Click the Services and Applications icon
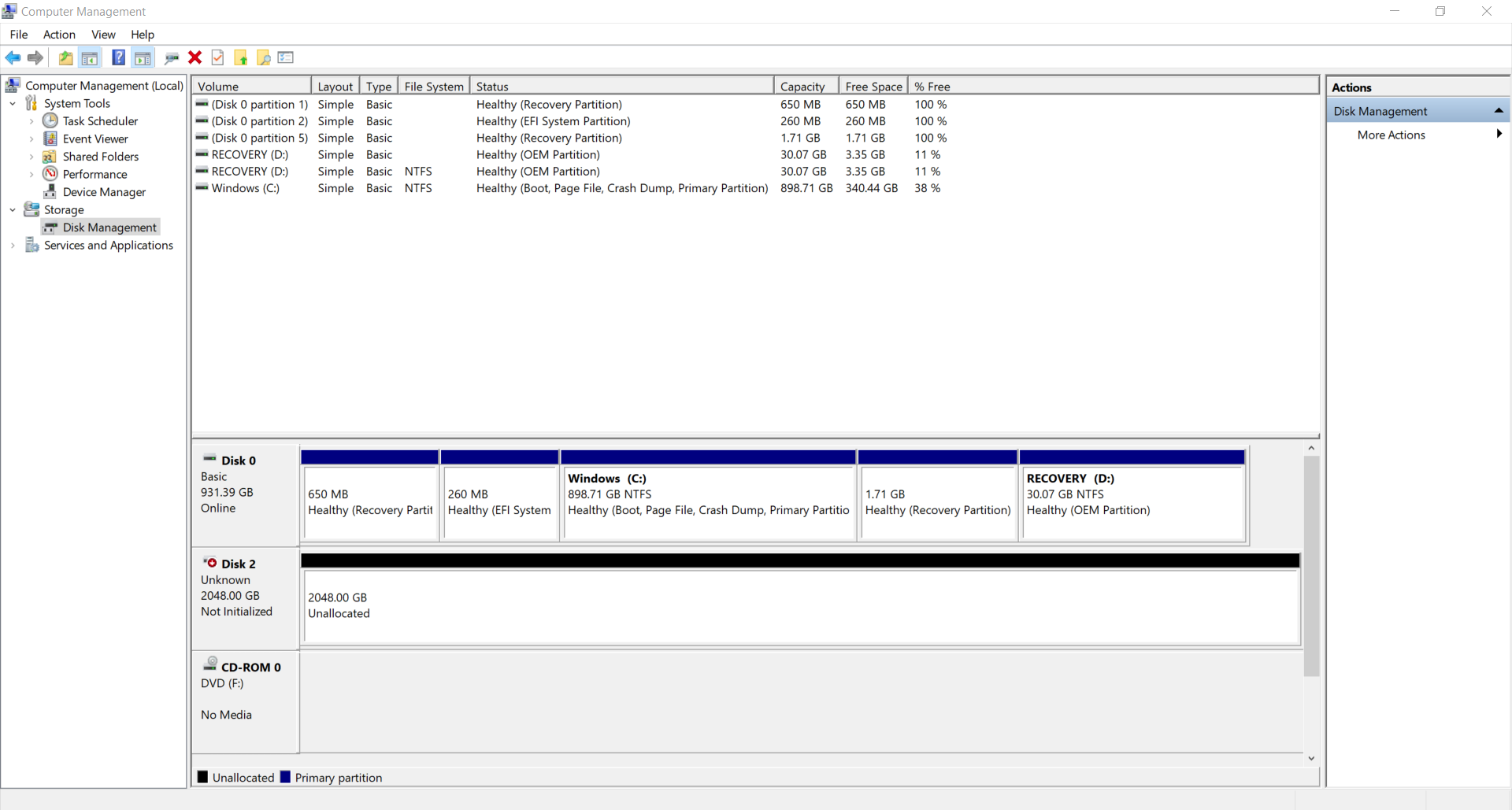 point(31,245)
